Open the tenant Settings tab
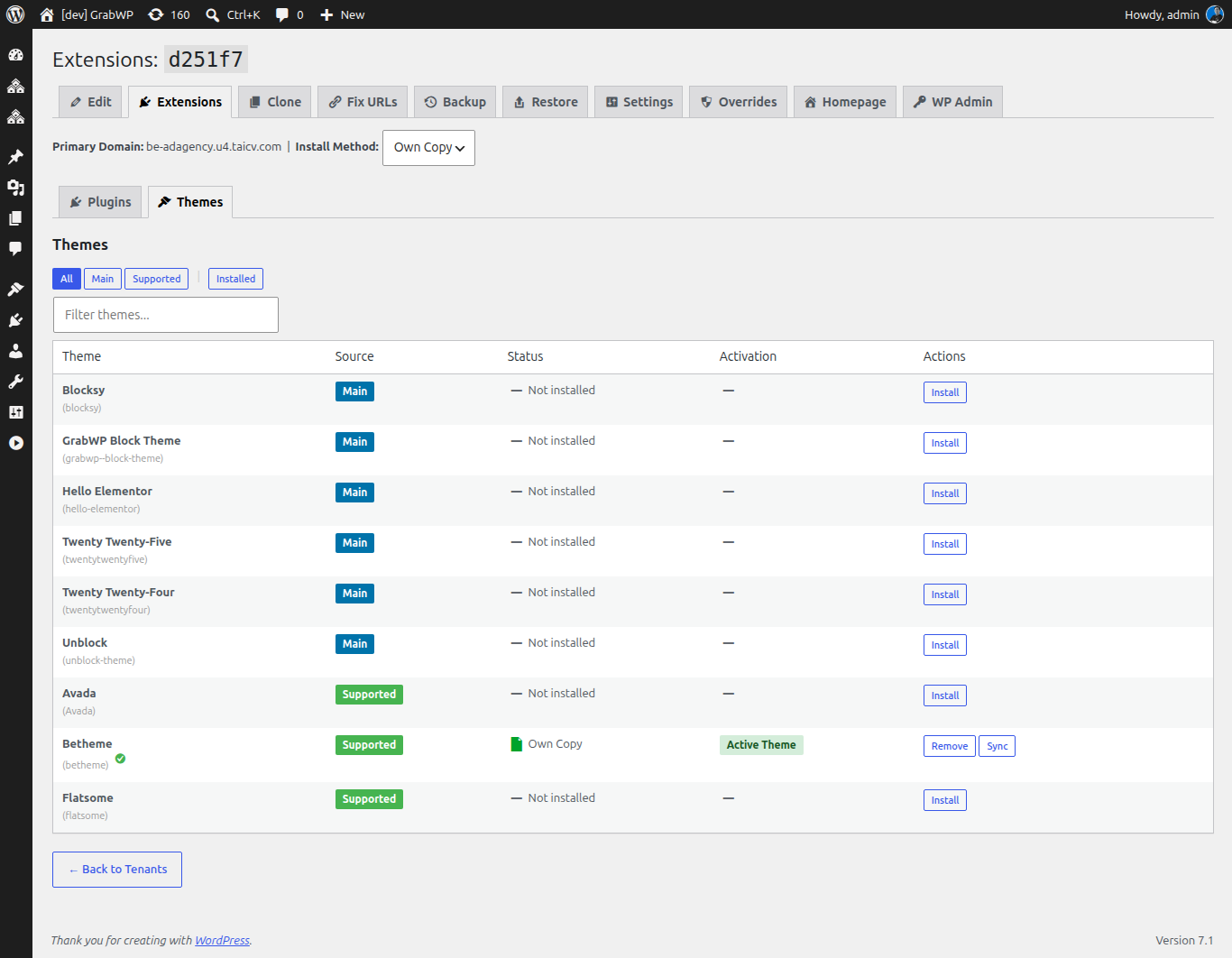1232x958 pixels. tap(639, 102)
